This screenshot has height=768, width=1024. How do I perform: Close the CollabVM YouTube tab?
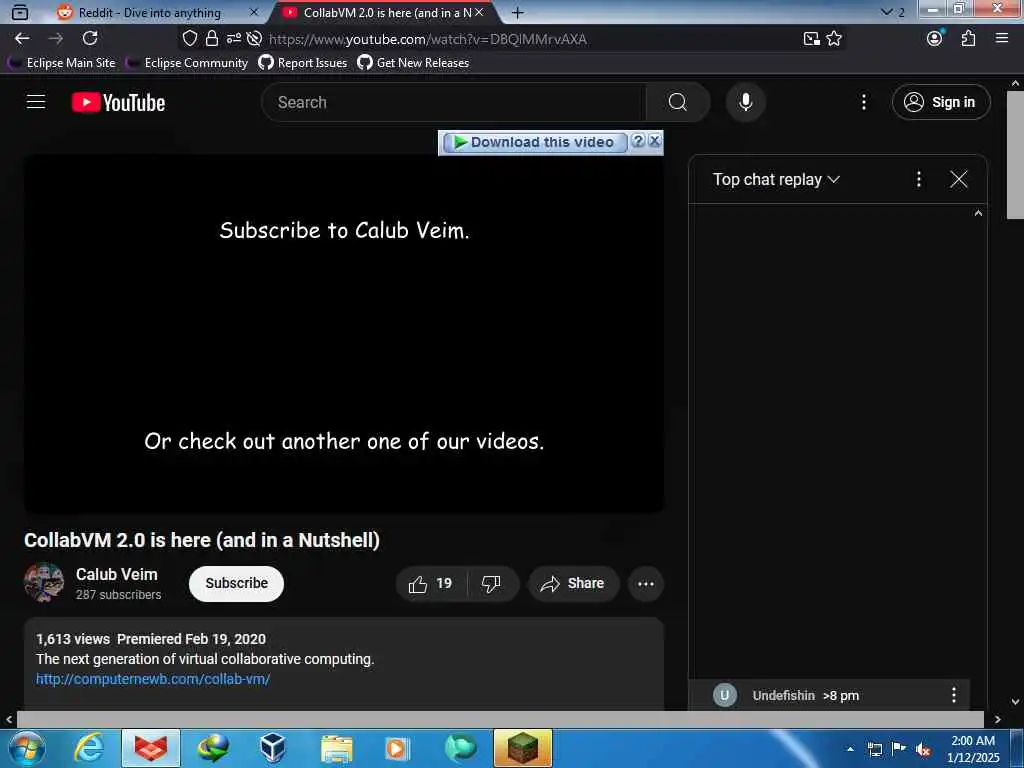tap(479, 12)
